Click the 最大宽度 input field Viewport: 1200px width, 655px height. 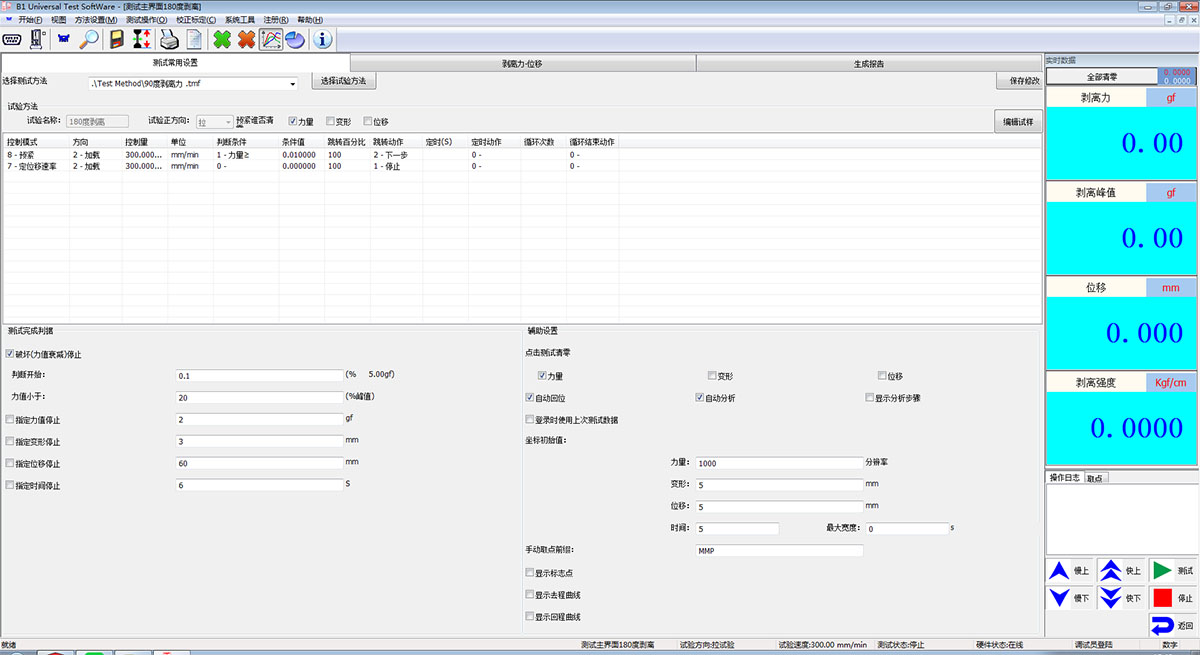906,529
